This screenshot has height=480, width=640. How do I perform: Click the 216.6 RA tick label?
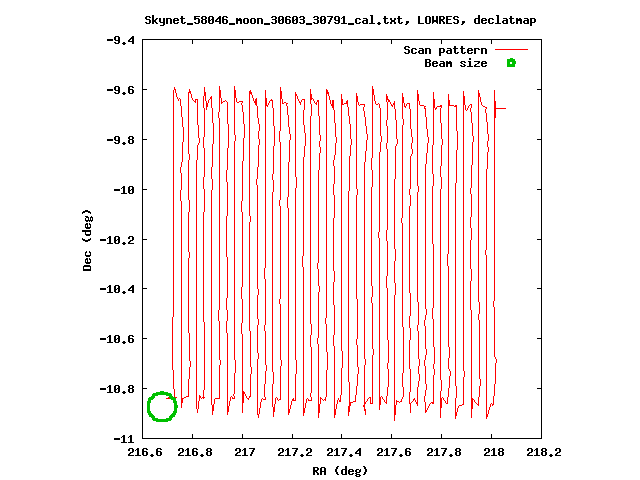(145, 452)
